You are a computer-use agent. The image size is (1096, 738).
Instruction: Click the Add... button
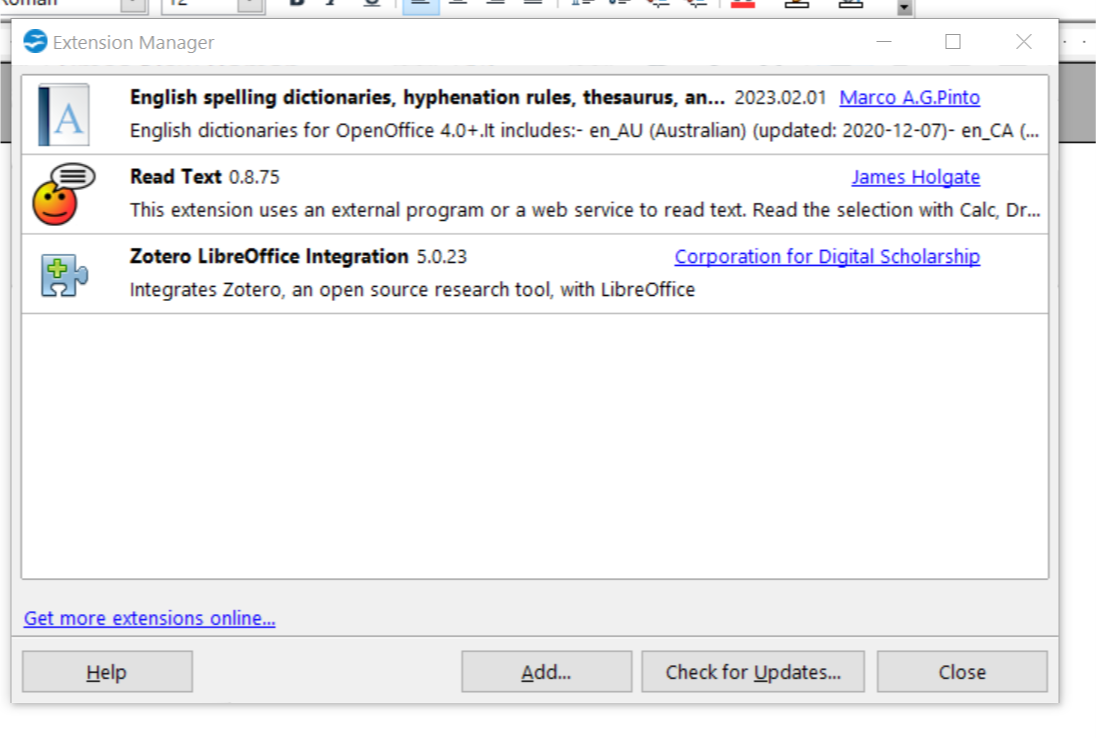(x=547, y=672)
